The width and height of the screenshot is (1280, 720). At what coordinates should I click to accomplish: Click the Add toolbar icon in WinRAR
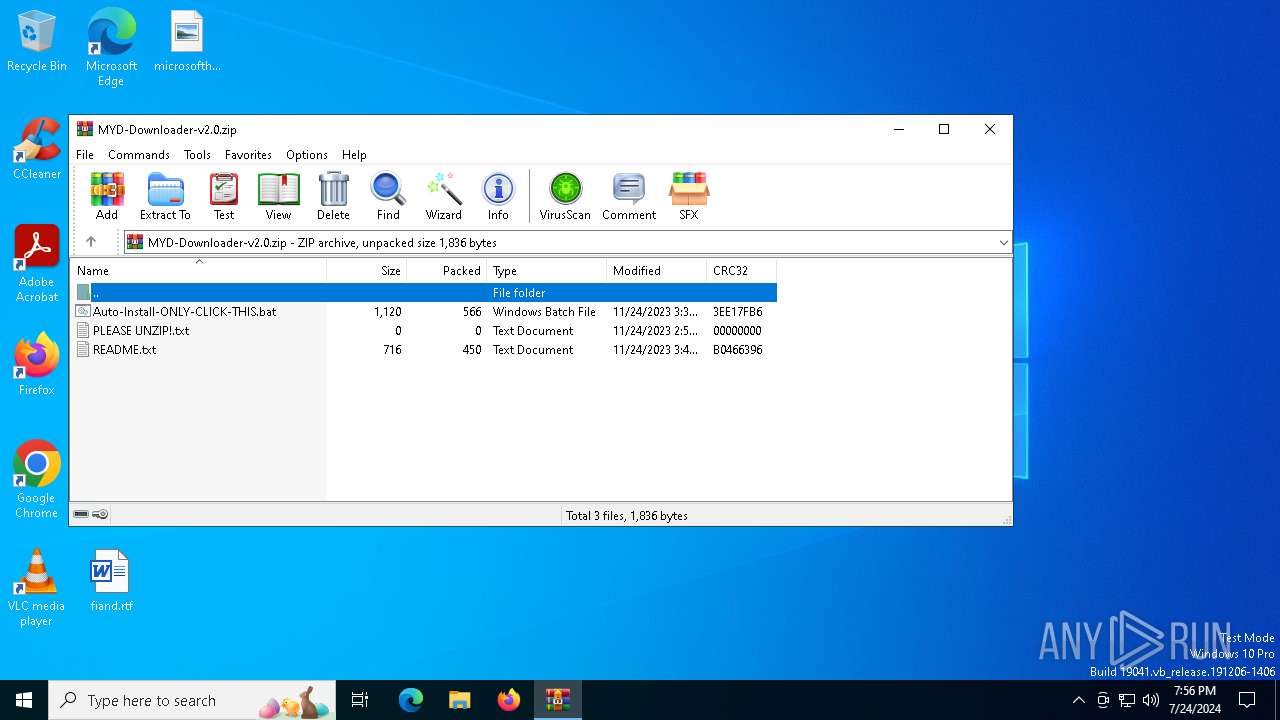point(107,195)
